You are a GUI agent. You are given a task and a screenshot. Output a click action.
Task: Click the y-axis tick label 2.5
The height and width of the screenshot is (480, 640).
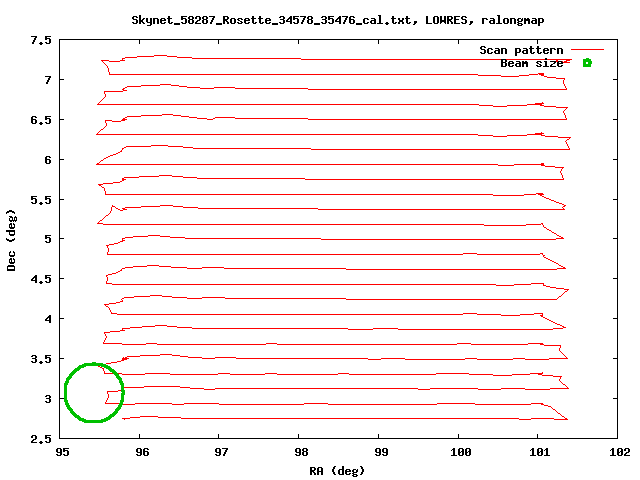point(41,439)
